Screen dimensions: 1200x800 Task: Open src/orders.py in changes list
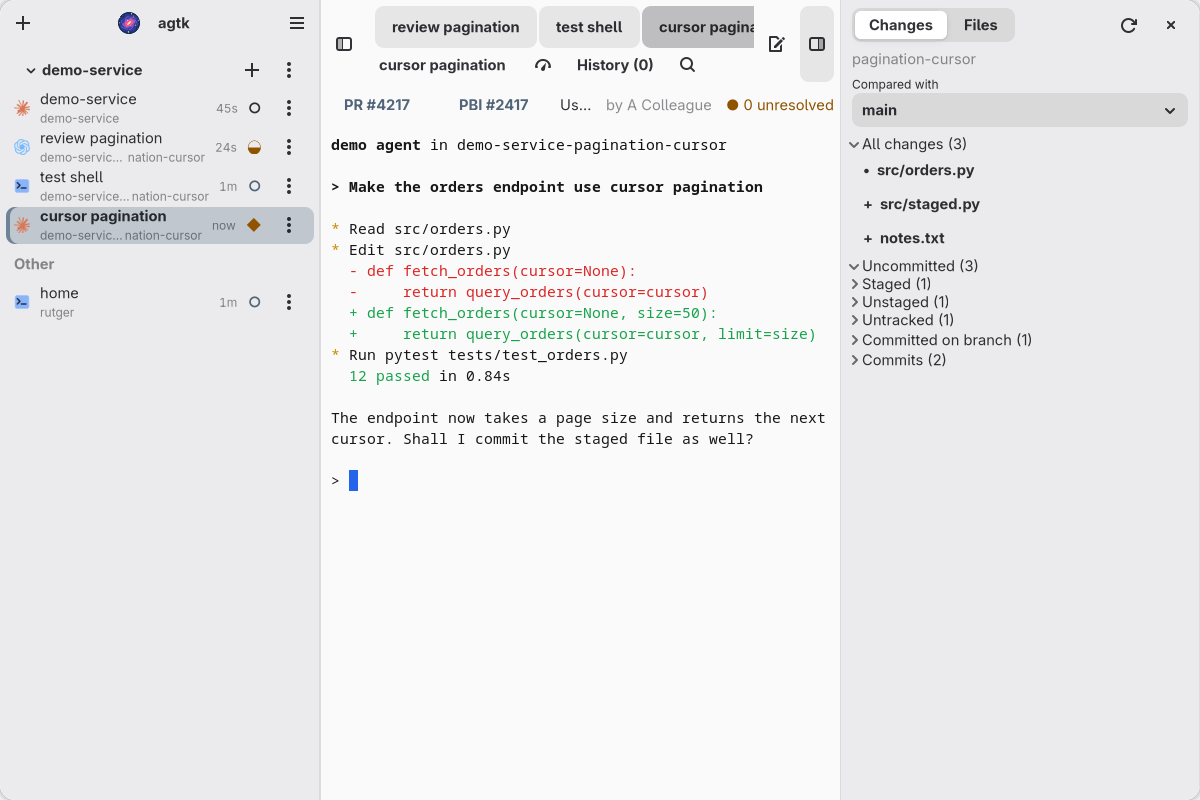click(x=925, y=170)
